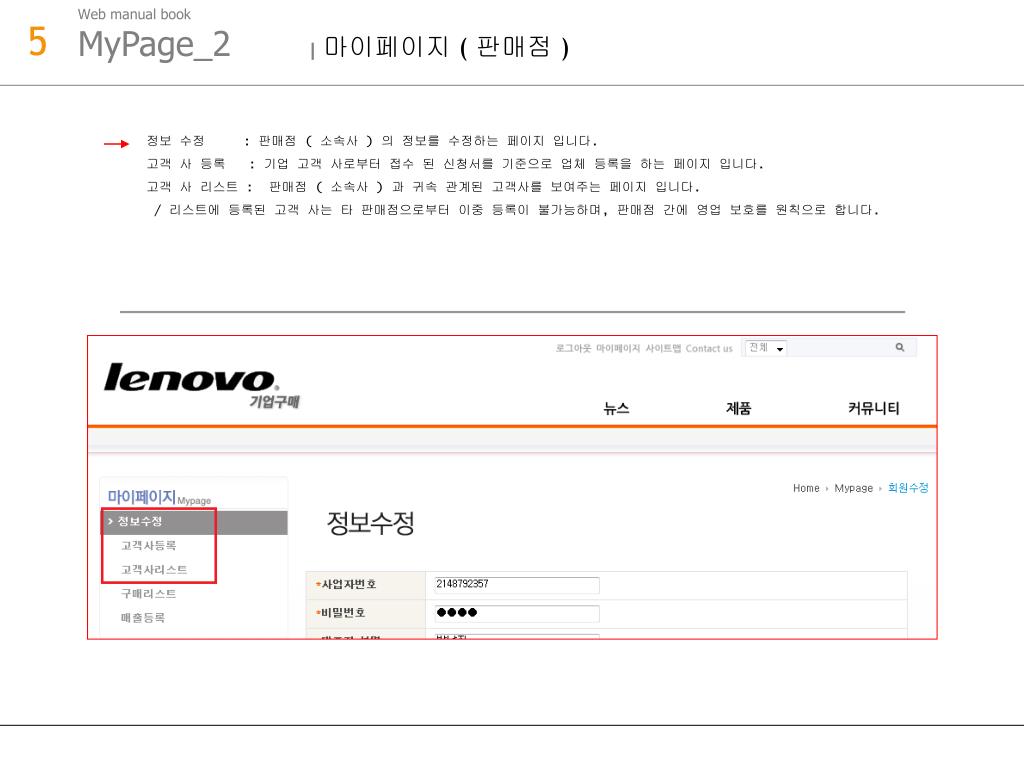Click the 로그아웃 link

573,349
